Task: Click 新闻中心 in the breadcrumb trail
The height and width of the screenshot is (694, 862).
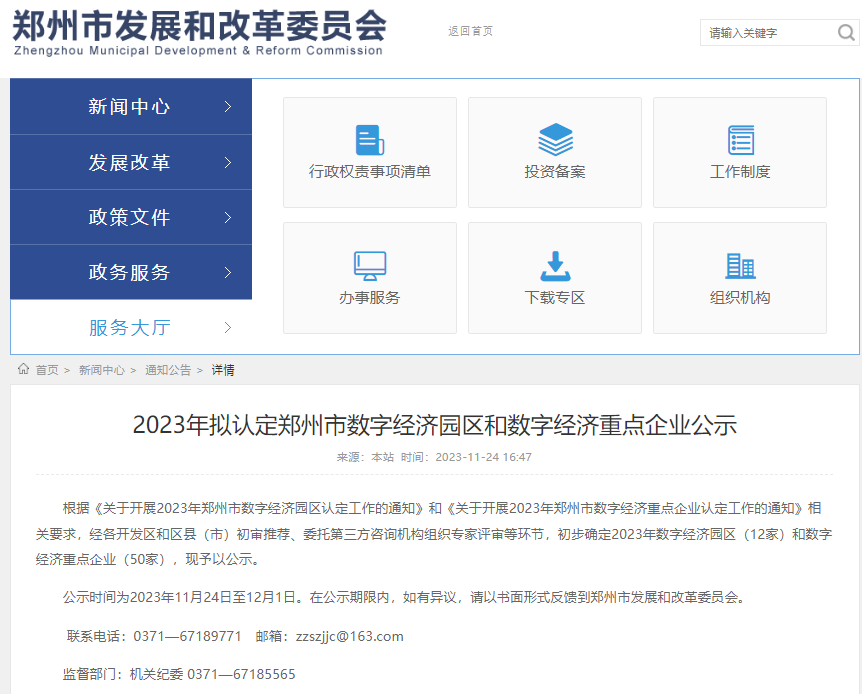Action: (x=100, y=368)
